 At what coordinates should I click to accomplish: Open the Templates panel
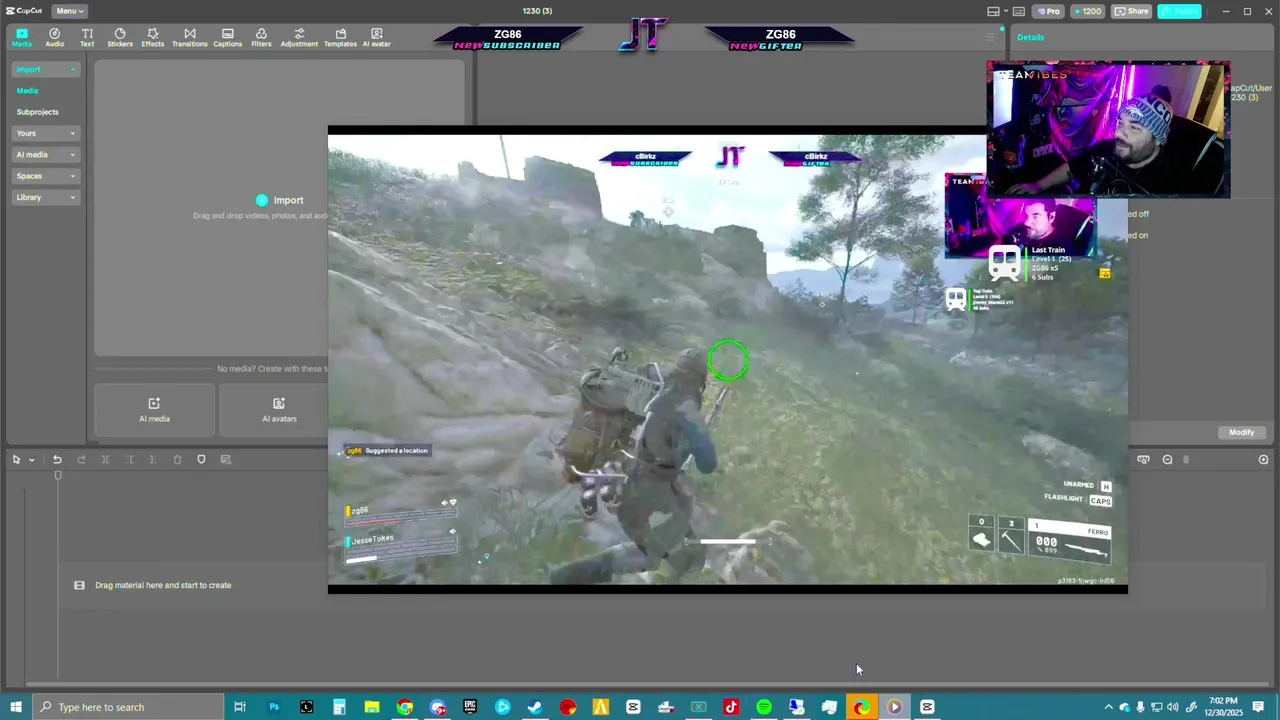[x=340, y=38]
